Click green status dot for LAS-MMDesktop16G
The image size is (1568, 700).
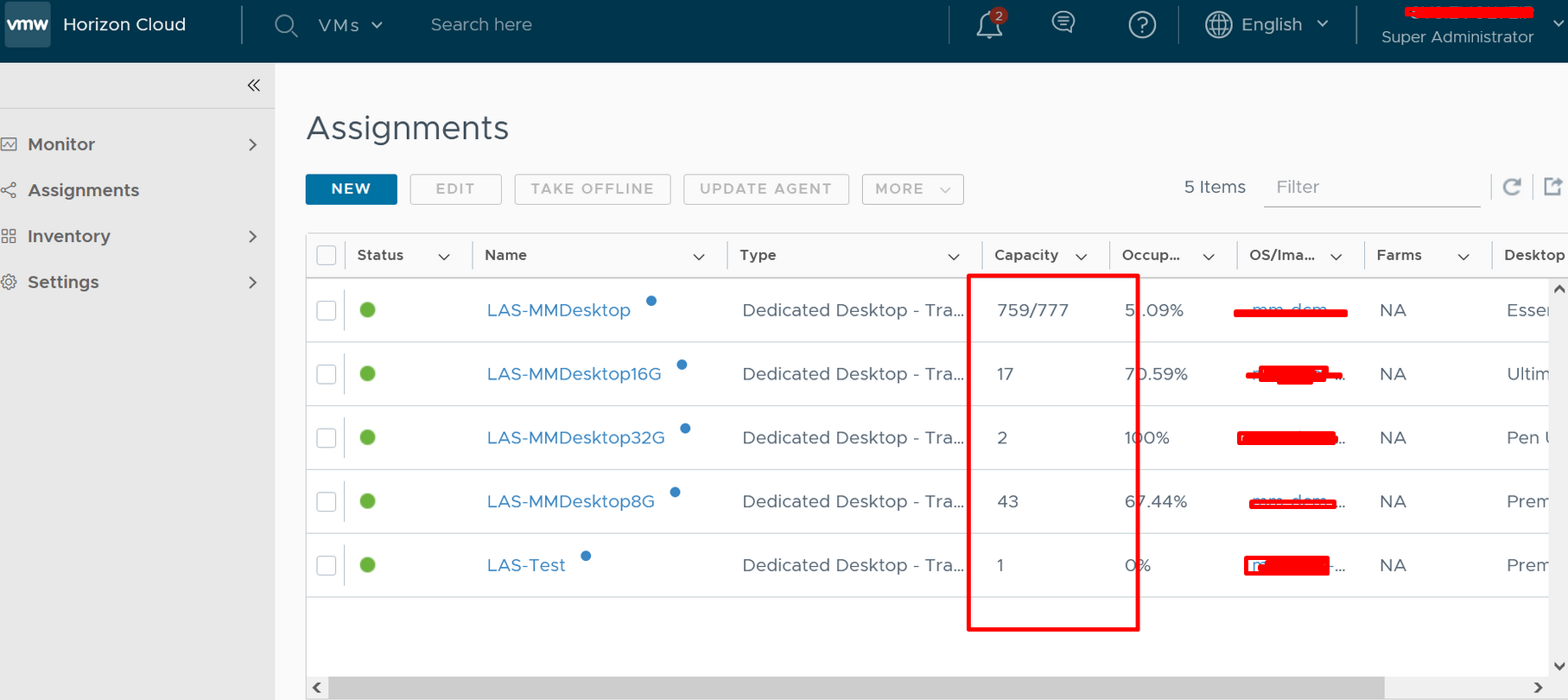367,373
